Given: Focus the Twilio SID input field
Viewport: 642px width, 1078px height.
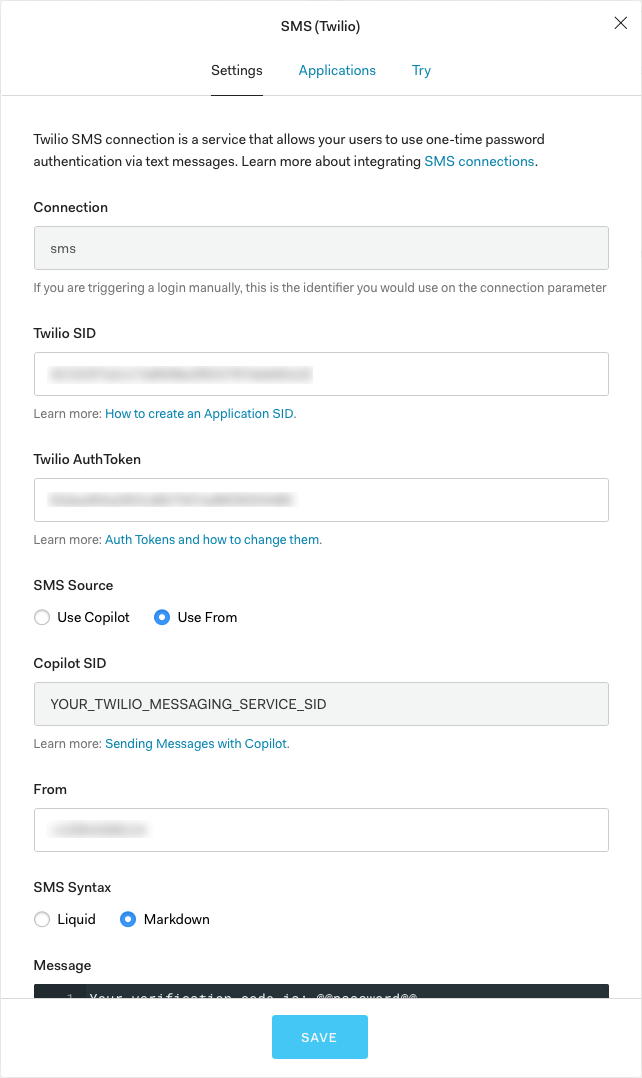Looking at the screenshot, I should click(321, 374).
